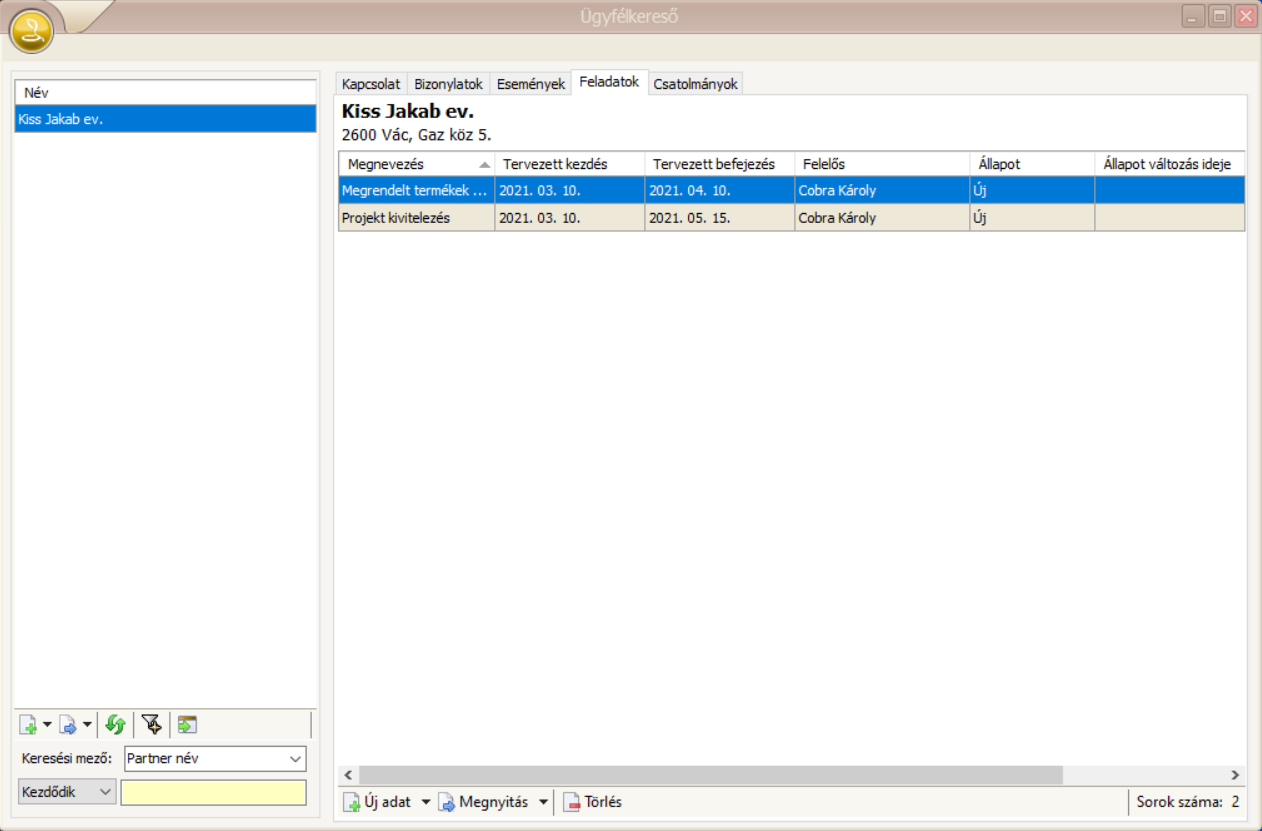Click the 2021. 04. 10. end date cell

tap(720, 190)
